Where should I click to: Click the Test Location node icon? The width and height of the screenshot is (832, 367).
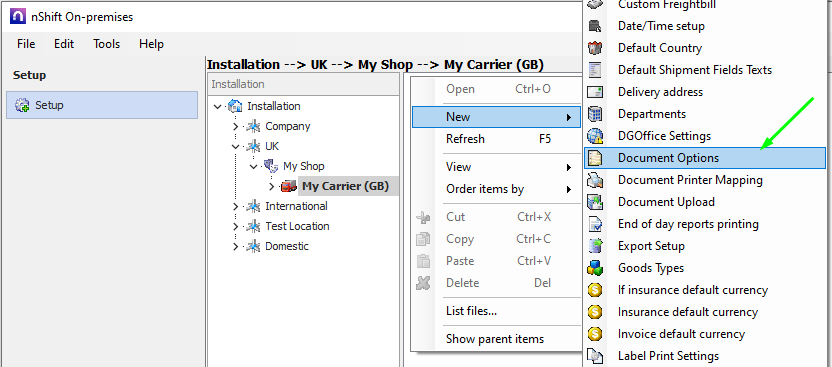point(253,226)
